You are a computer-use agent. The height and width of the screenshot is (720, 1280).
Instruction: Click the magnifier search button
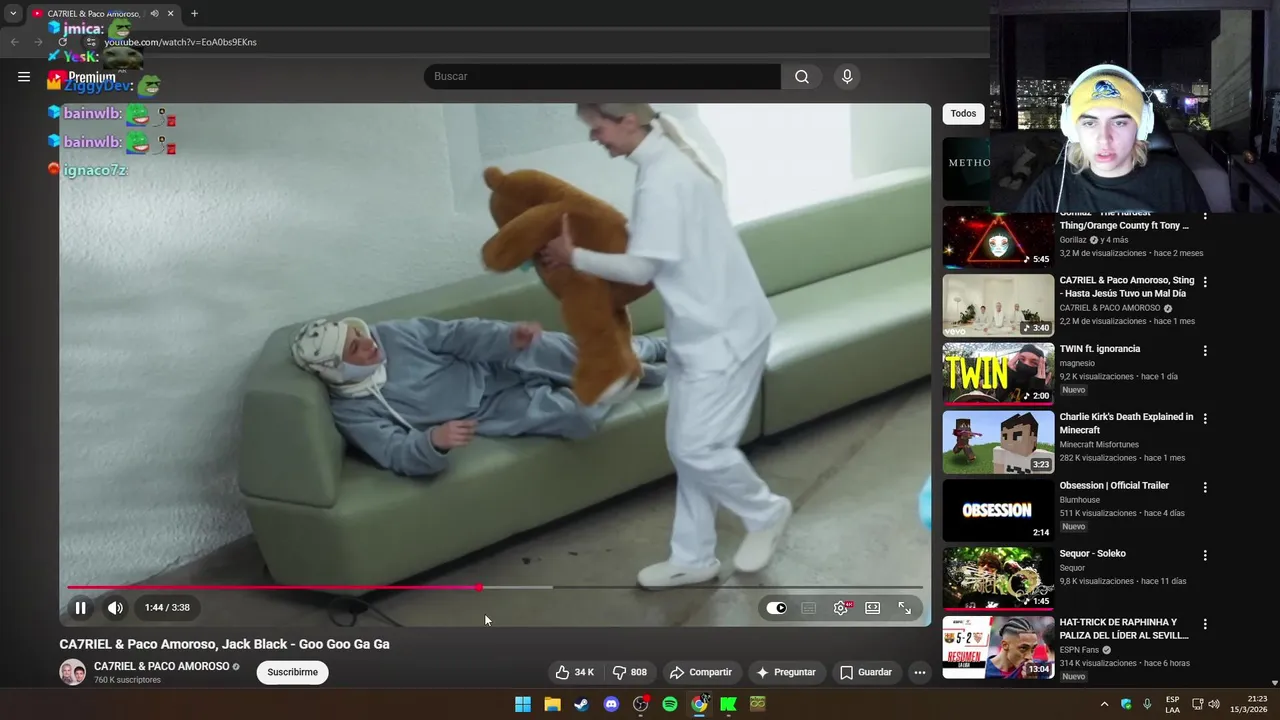point(802,76)
